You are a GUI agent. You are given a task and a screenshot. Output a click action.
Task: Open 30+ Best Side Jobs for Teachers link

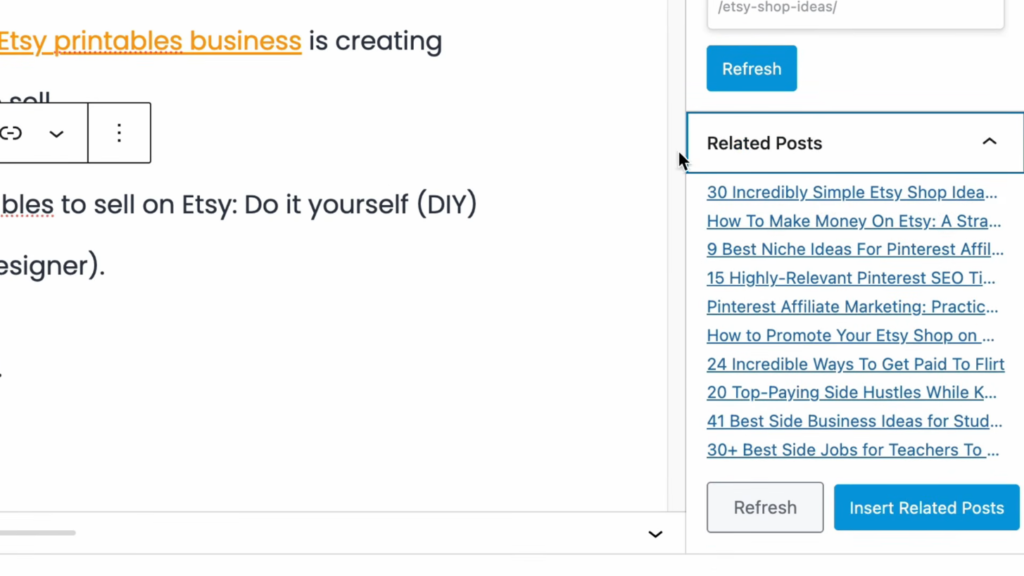[852, 450]
